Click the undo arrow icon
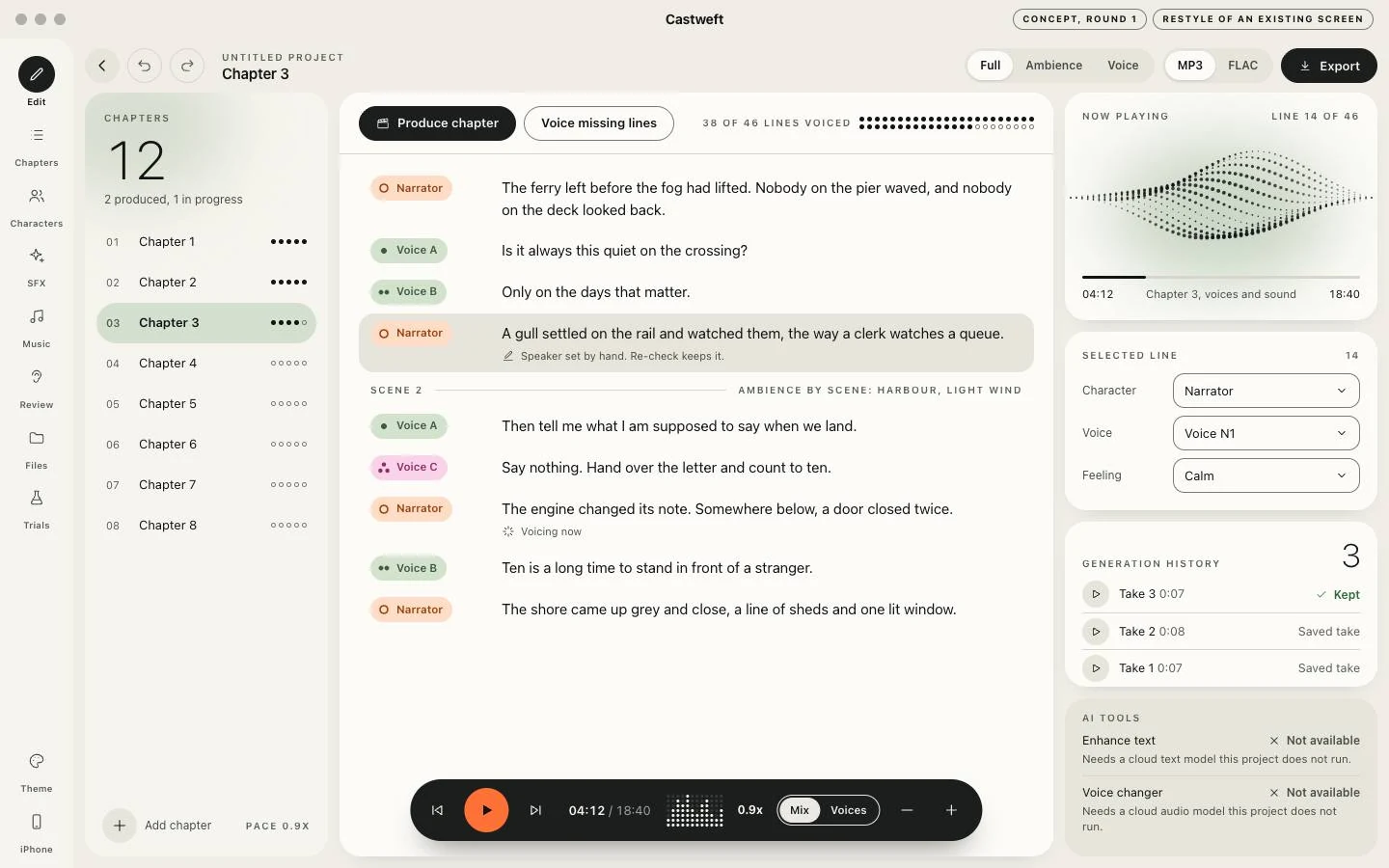 point(145,66)
